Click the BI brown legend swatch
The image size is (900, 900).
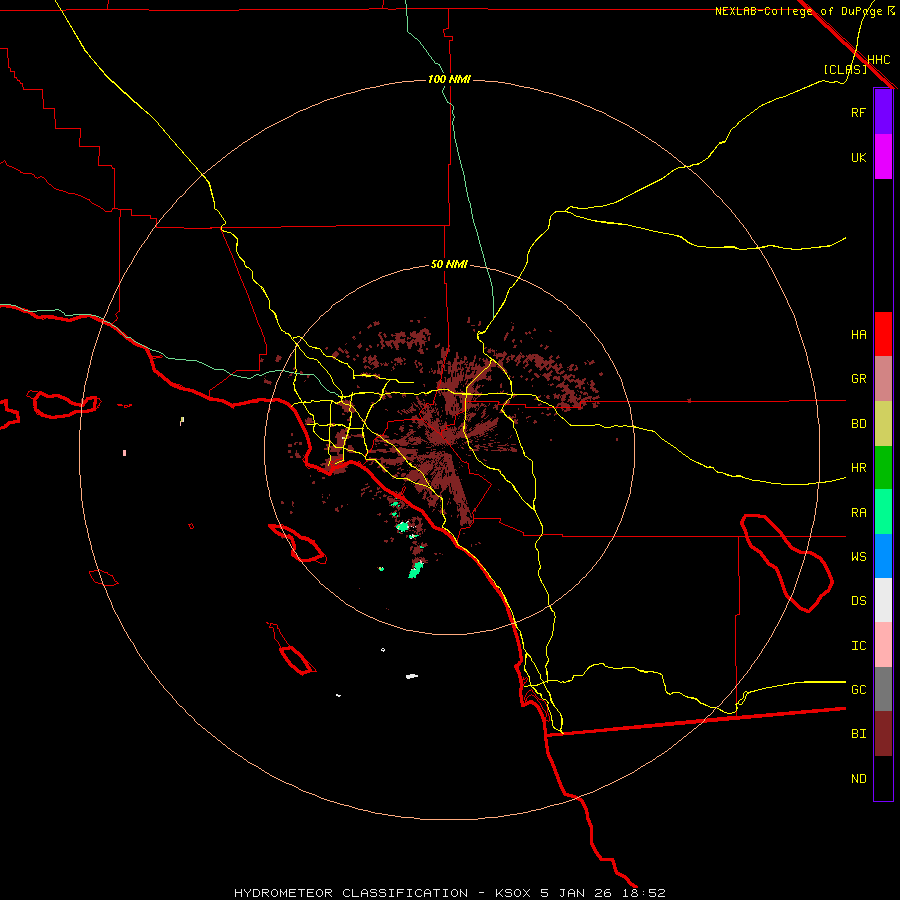point(883,734)
